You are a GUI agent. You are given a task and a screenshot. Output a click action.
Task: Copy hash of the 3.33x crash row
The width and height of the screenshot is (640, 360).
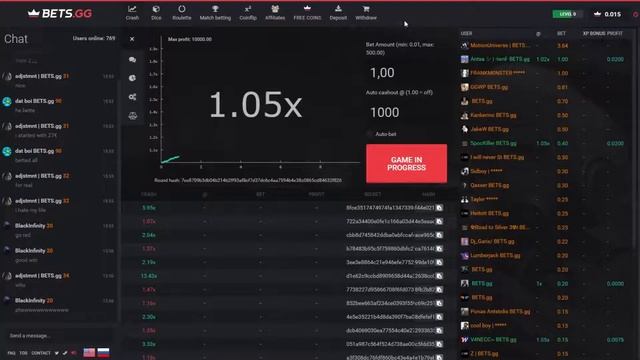click(x=439, y=344)
